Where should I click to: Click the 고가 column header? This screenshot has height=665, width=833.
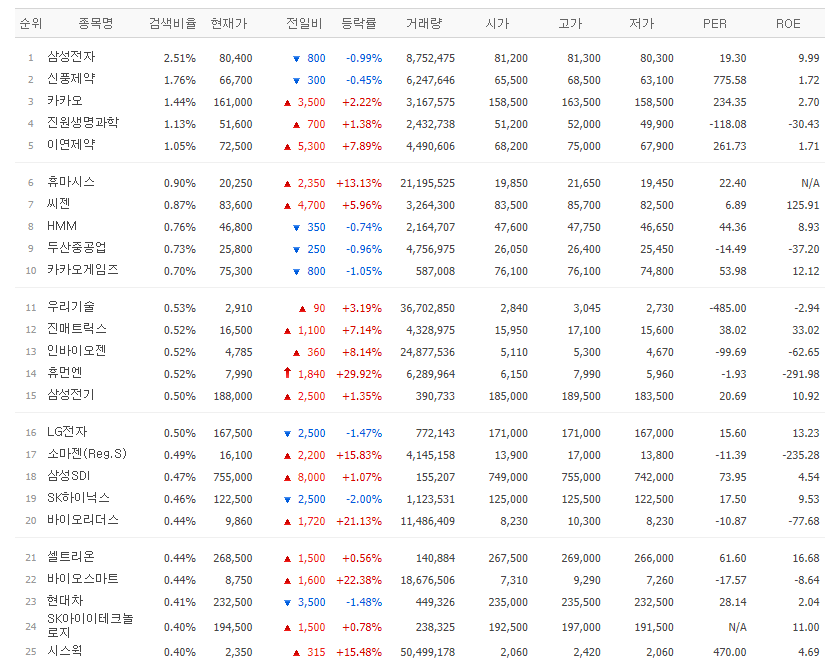[570, 23]
